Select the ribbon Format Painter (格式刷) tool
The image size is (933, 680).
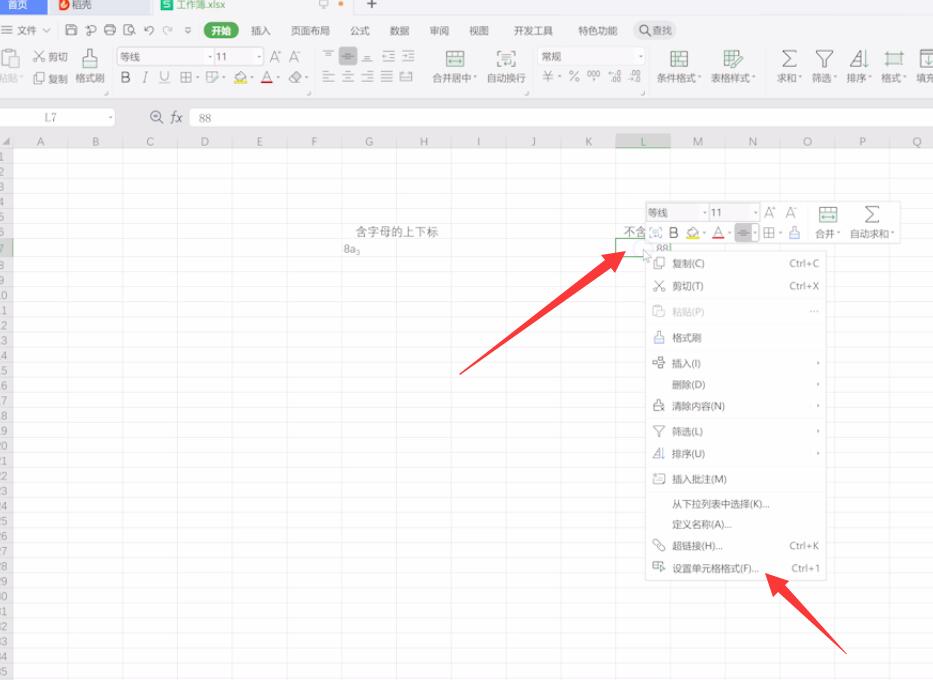point(90,66)
